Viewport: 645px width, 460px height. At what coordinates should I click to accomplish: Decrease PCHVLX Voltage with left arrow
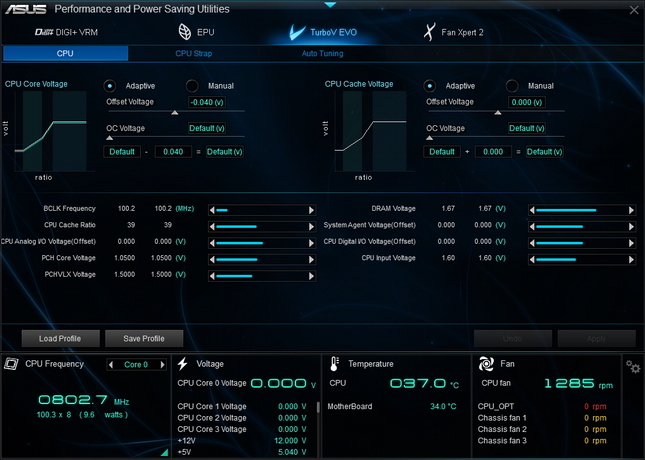[x=212, y=276]
